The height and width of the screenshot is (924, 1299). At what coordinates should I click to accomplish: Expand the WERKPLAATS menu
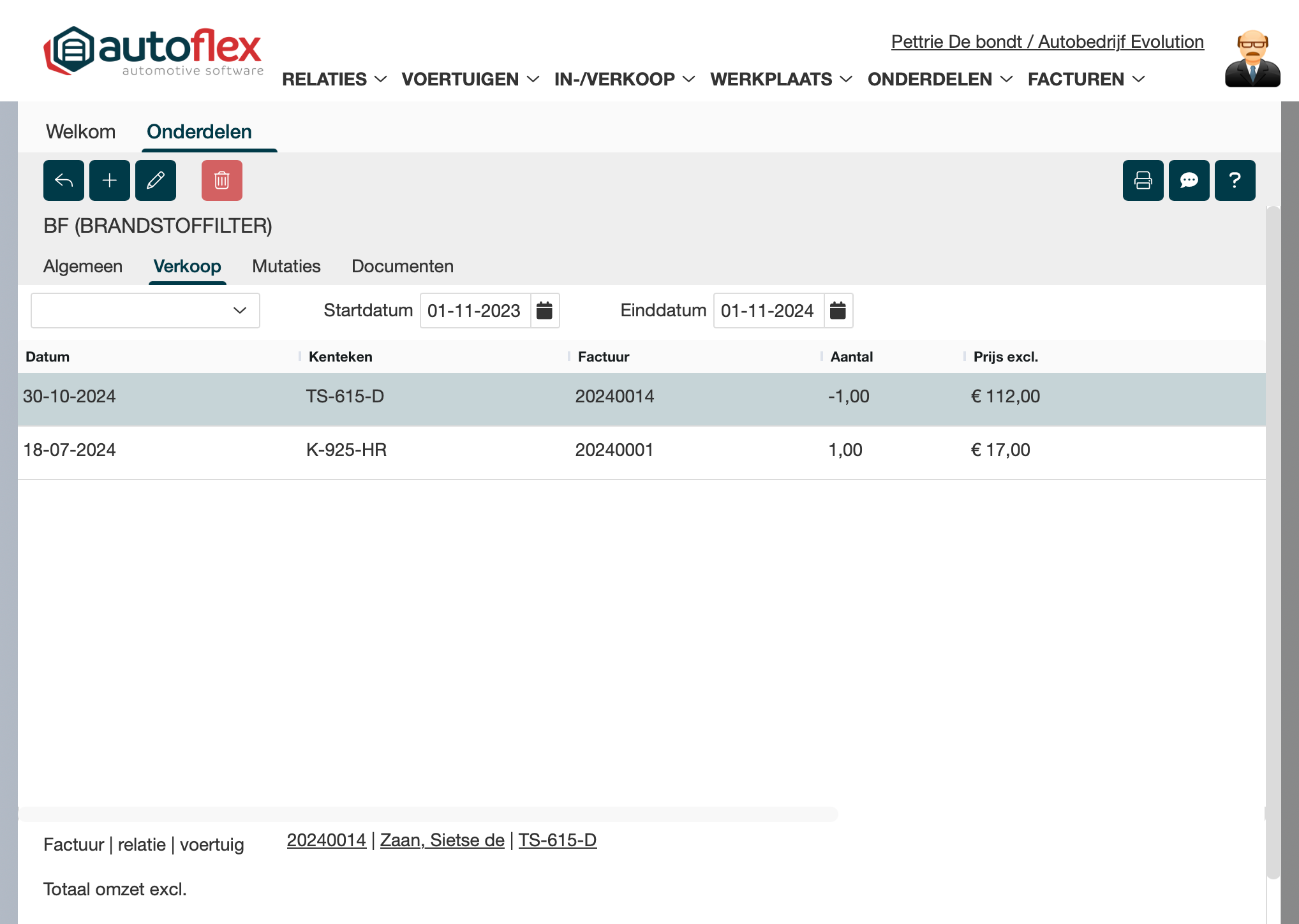tap(781, 79)
